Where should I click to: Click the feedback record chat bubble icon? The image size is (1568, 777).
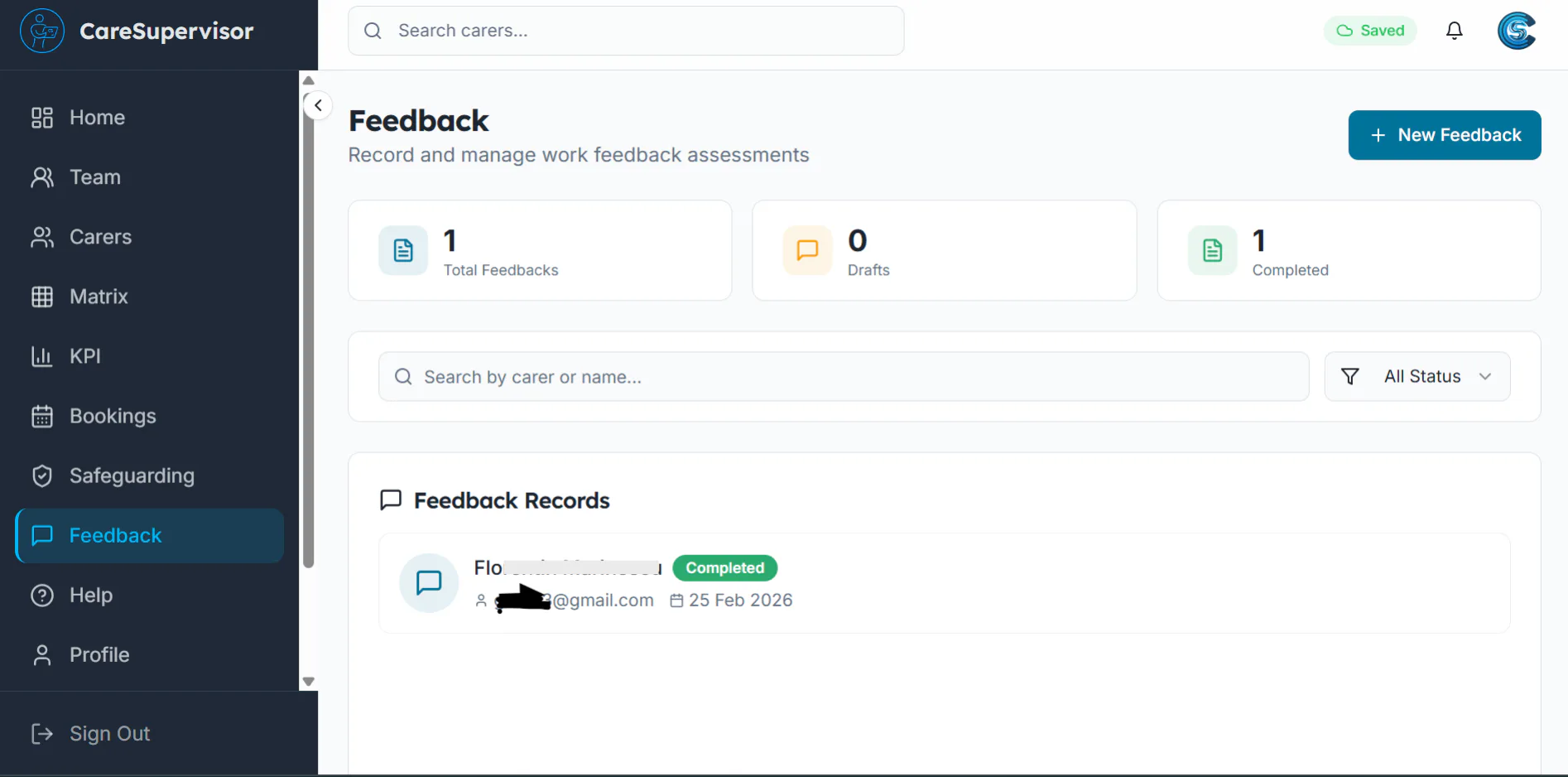pyautogui.click(x=429, y=583)
